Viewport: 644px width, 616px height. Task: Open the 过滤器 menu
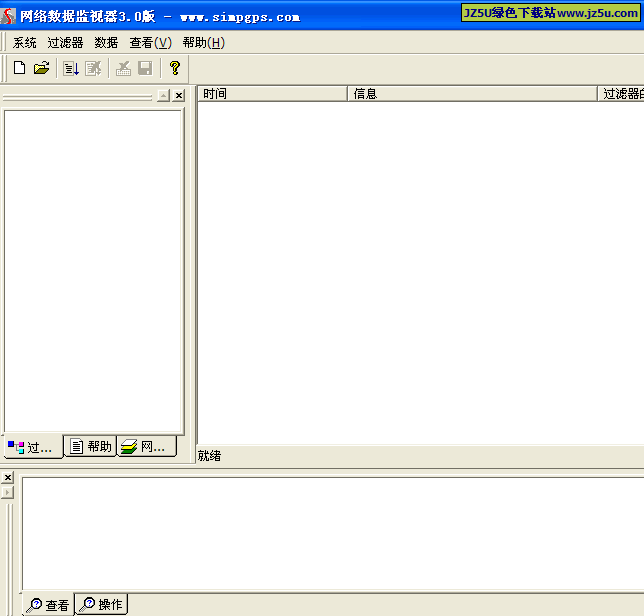[x=65, y=43]
